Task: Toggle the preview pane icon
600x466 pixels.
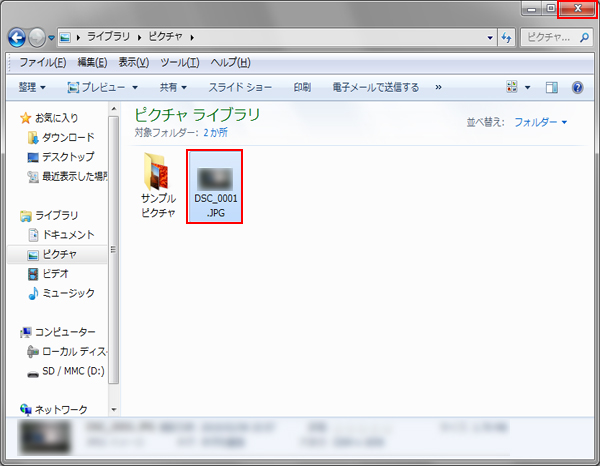Action: click(x=551, y=88)
